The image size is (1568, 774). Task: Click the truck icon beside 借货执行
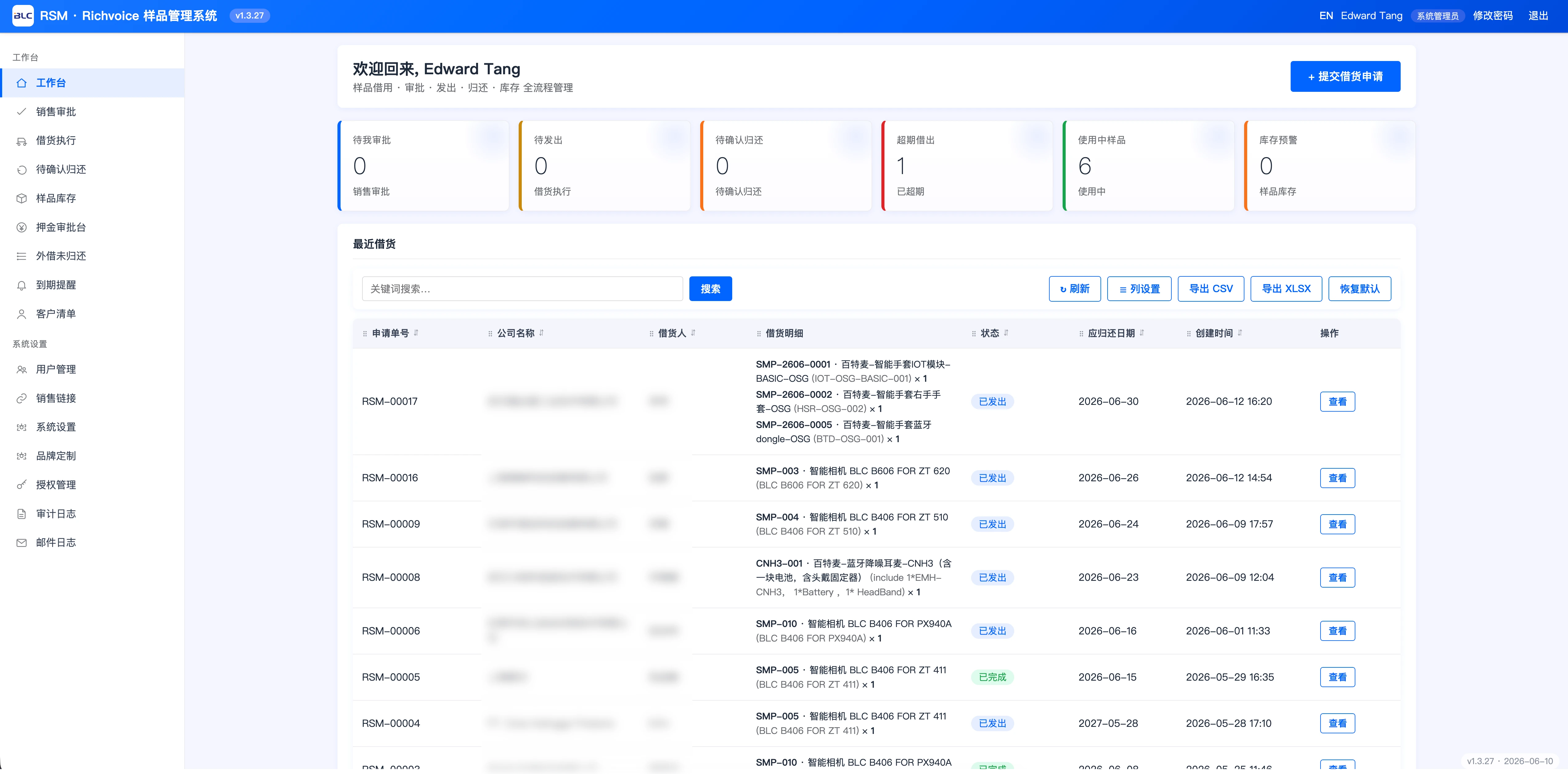[21, 141]
